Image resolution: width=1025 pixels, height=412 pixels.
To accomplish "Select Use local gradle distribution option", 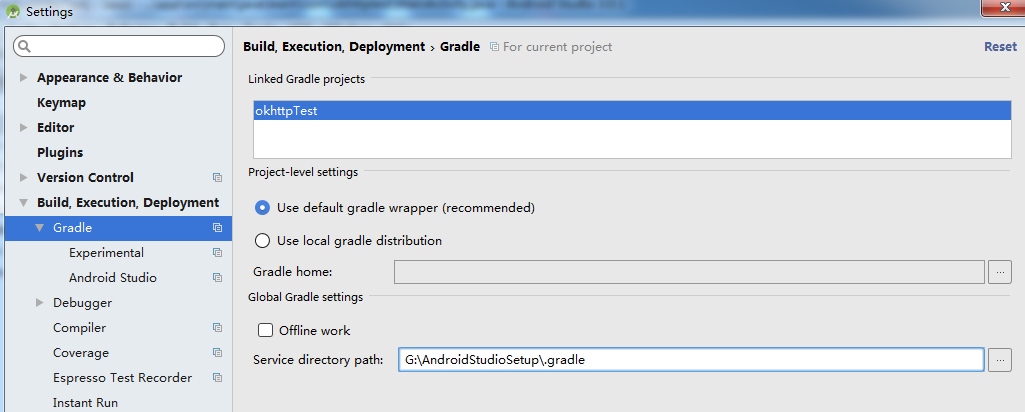I will 262,241.
